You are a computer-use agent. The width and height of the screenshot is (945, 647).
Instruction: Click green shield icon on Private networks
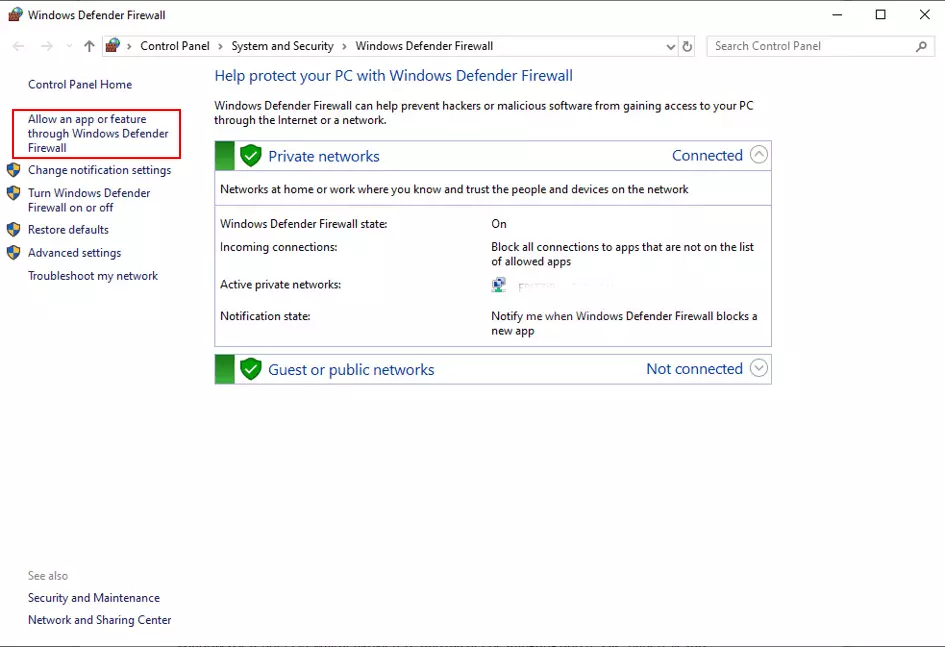coord(251,156)
